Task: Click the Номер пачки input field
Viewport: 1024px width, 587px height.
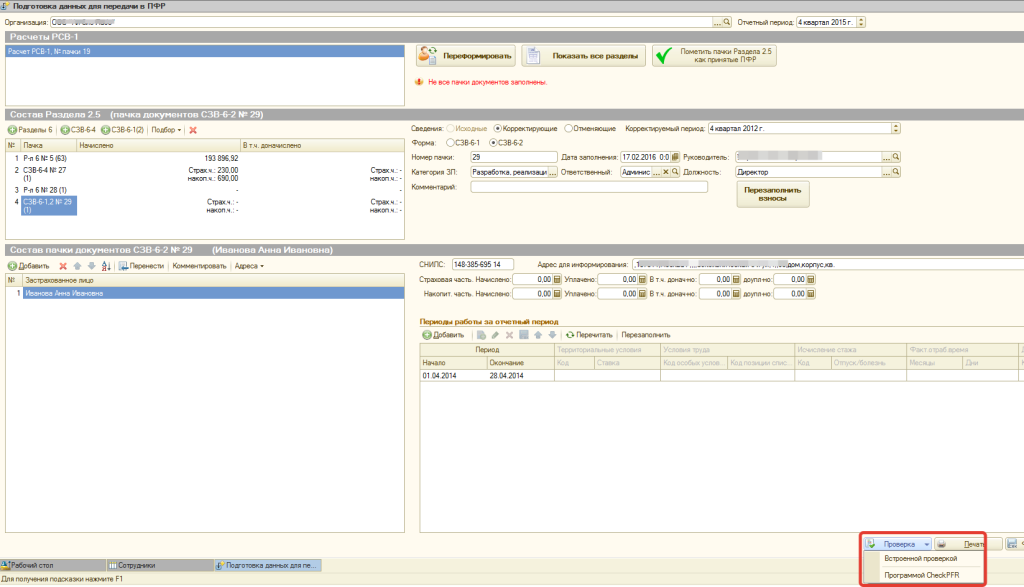Action: (513, 157)
